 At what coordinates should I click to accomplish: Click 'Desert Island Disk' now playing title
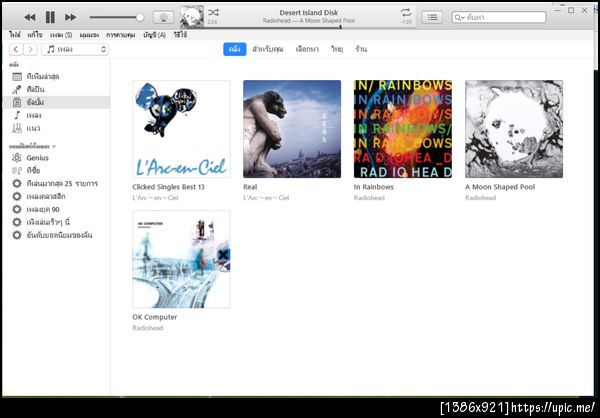309,13
